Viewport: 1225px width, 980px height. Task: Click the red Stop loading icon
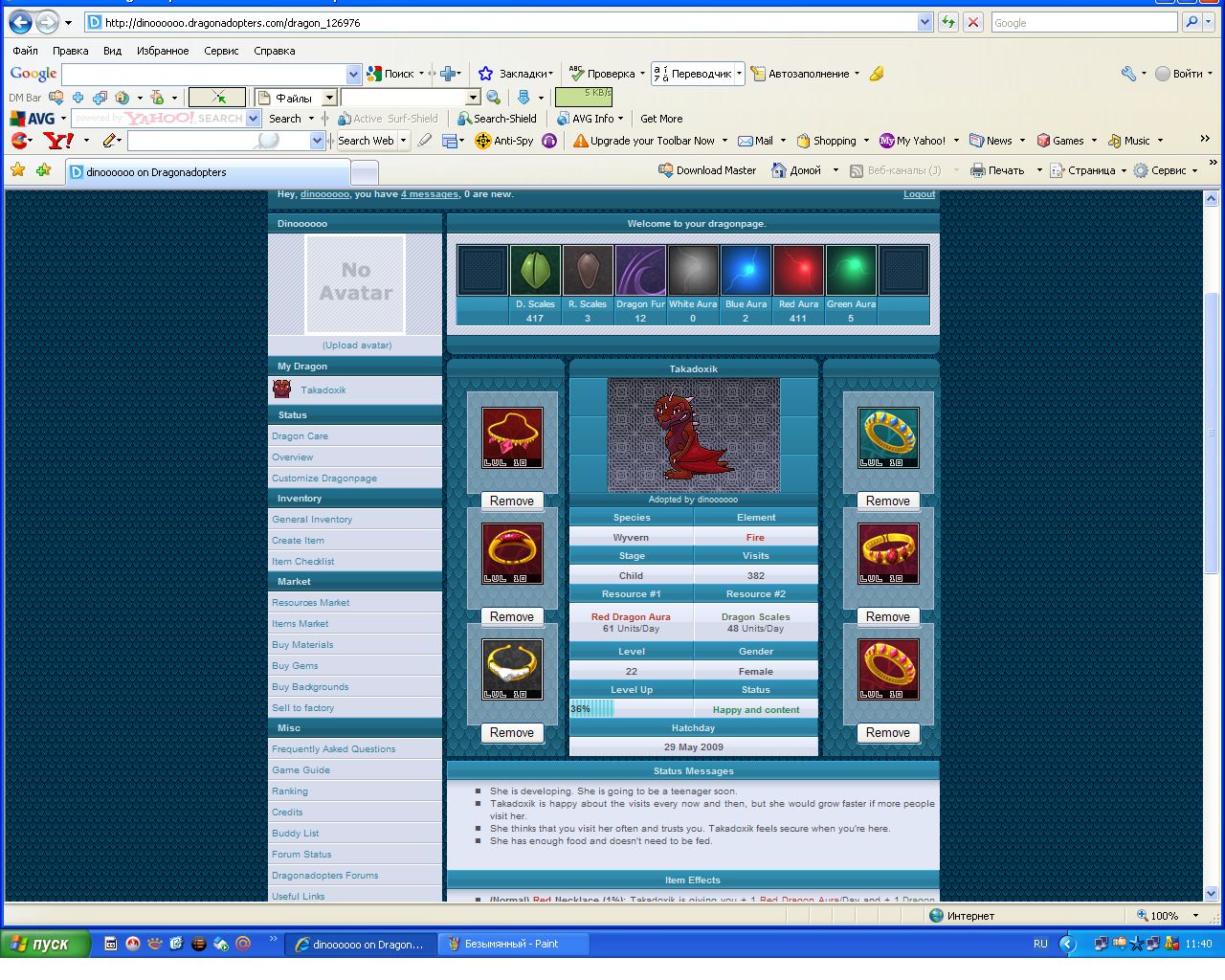click(x=973, y=22)
